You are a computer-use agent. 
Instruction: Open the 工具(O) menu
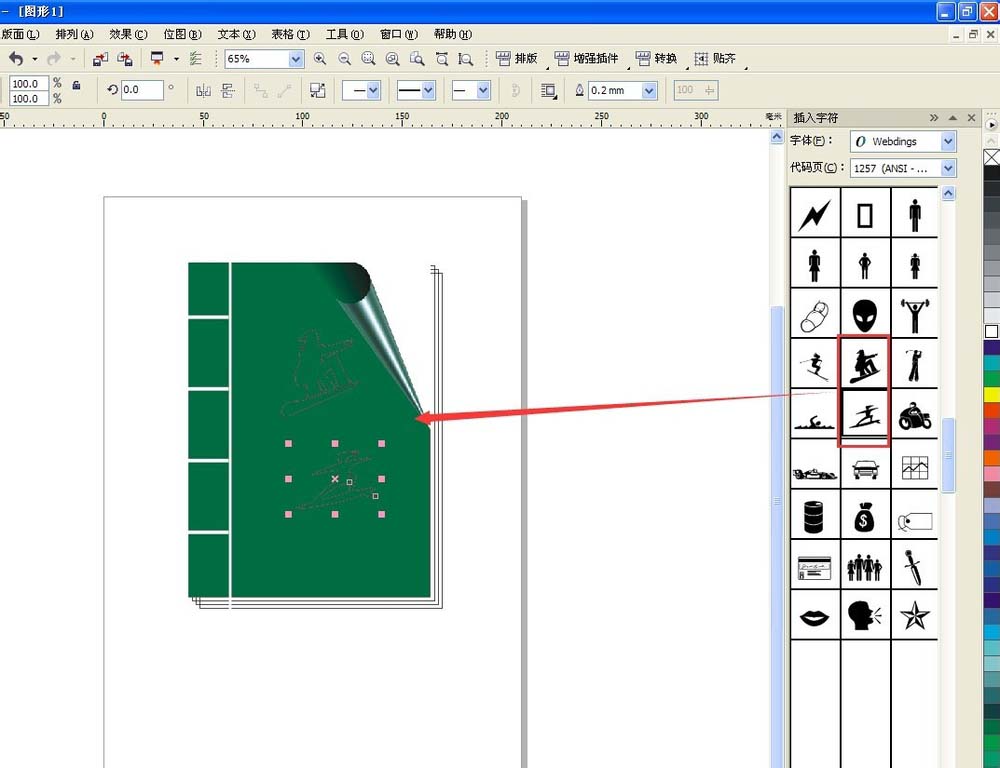click(x=345, y=34)
